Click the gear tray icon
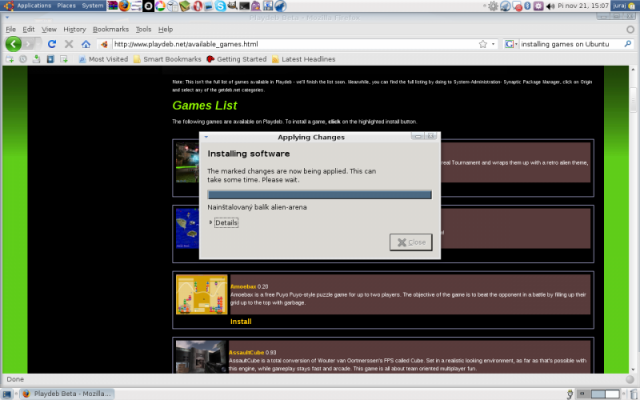Screen dimensions: 640x400 pyautogui.click(x=493, y=6)
